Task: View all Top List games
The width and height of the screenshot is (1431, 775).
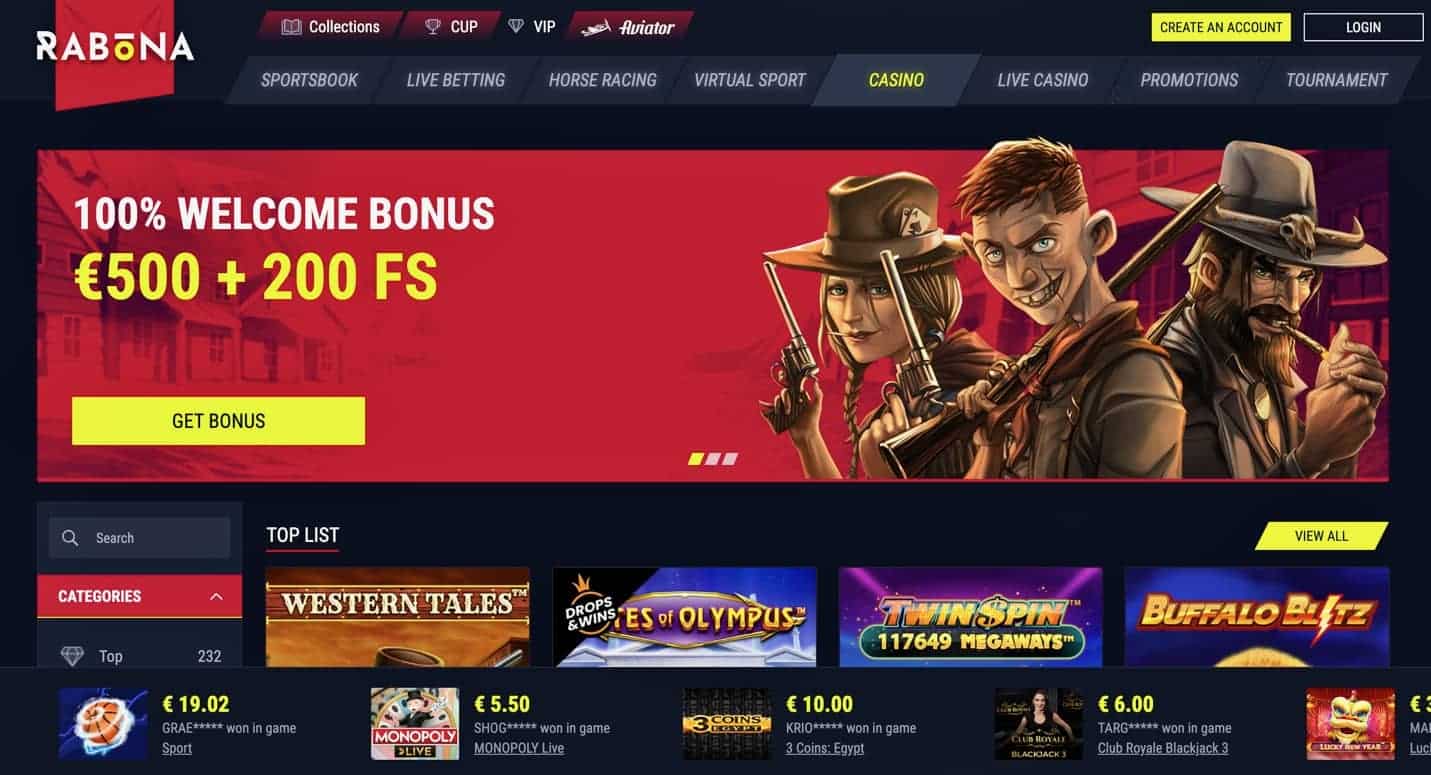Action: [x=1322, y=536]
